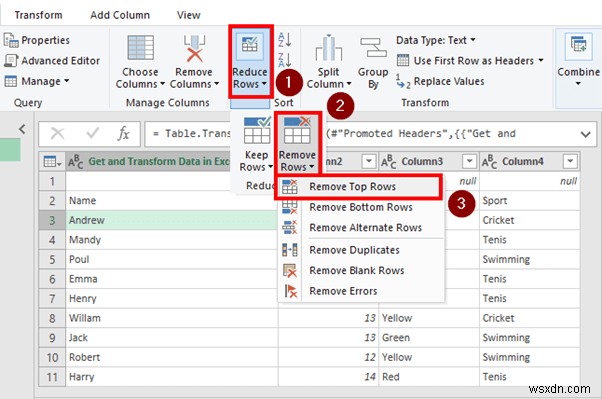
Task: Open Column2 filter dropdown
Action: coord(369,161)
